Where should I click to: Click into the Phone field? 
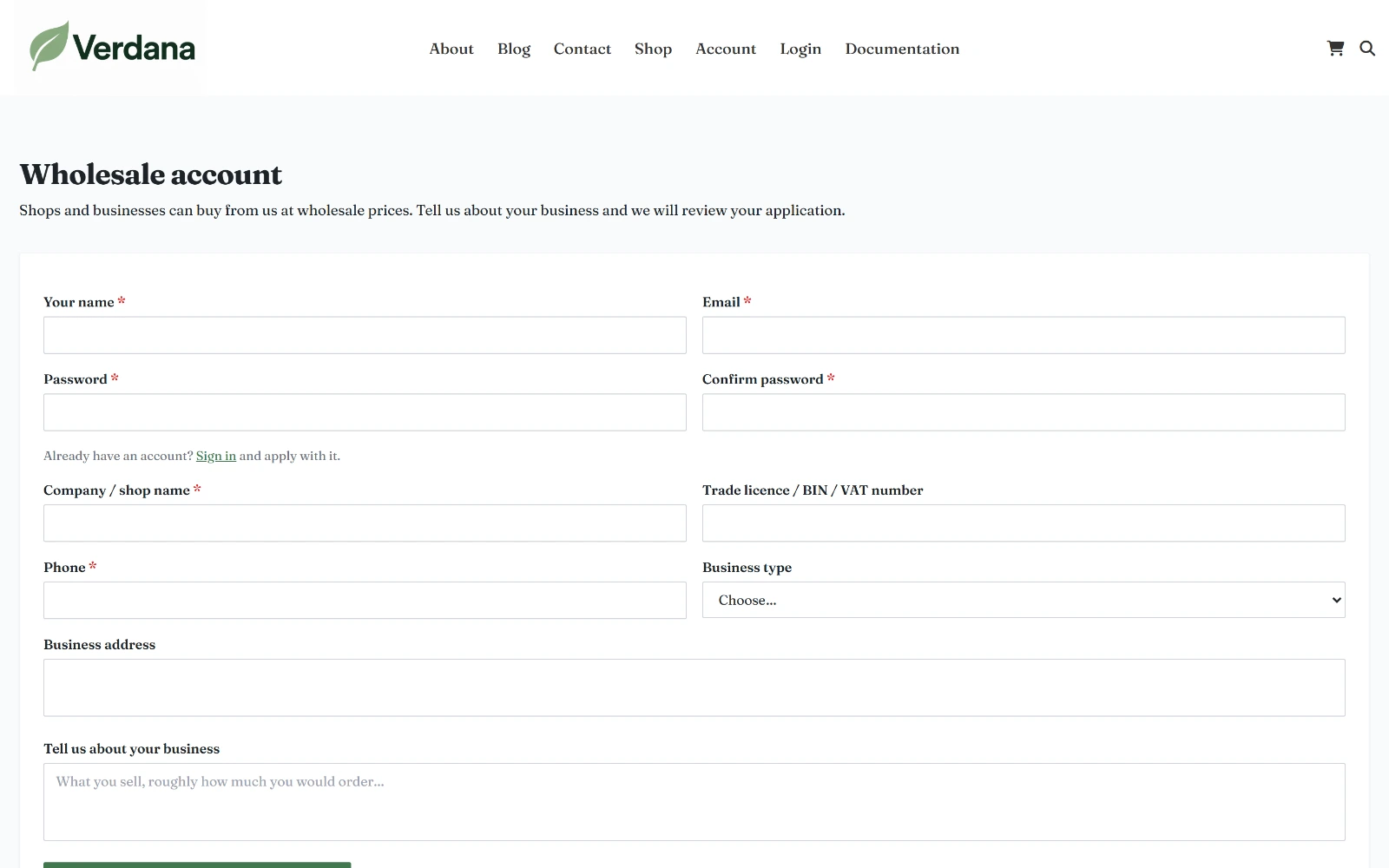[365, 601]
